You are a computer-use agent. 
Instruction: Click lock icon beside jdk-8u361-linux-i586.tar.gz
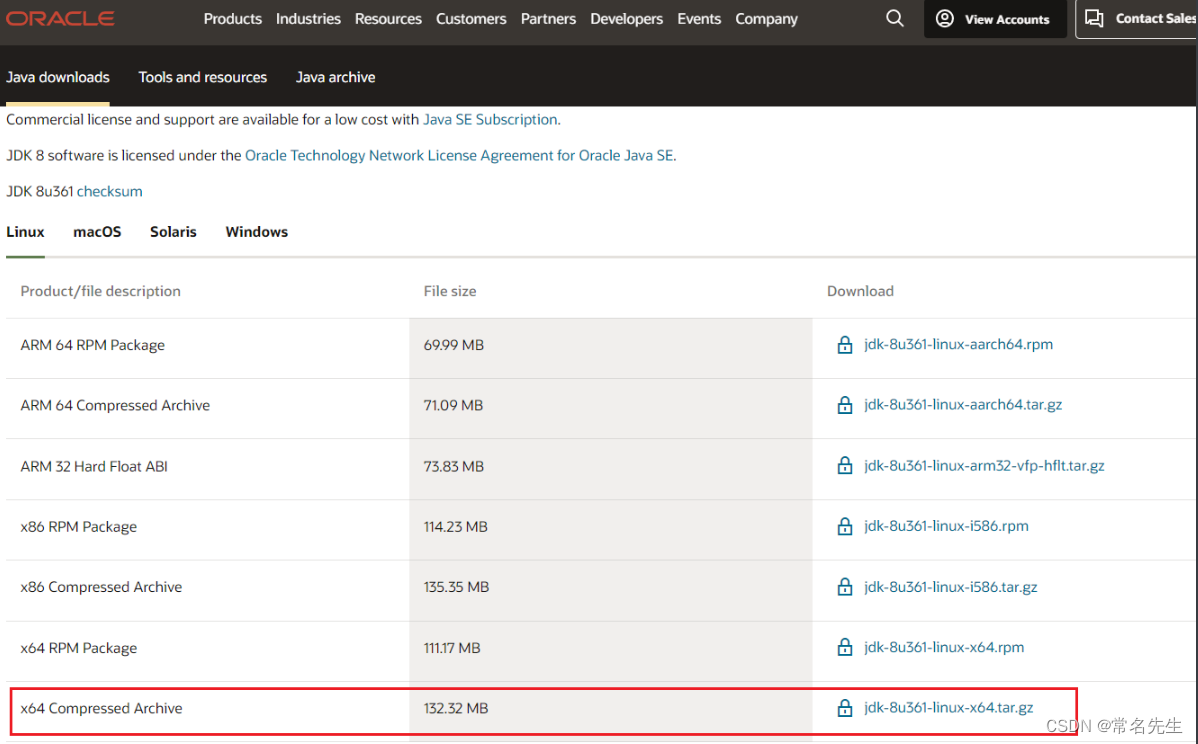[844, 587]
